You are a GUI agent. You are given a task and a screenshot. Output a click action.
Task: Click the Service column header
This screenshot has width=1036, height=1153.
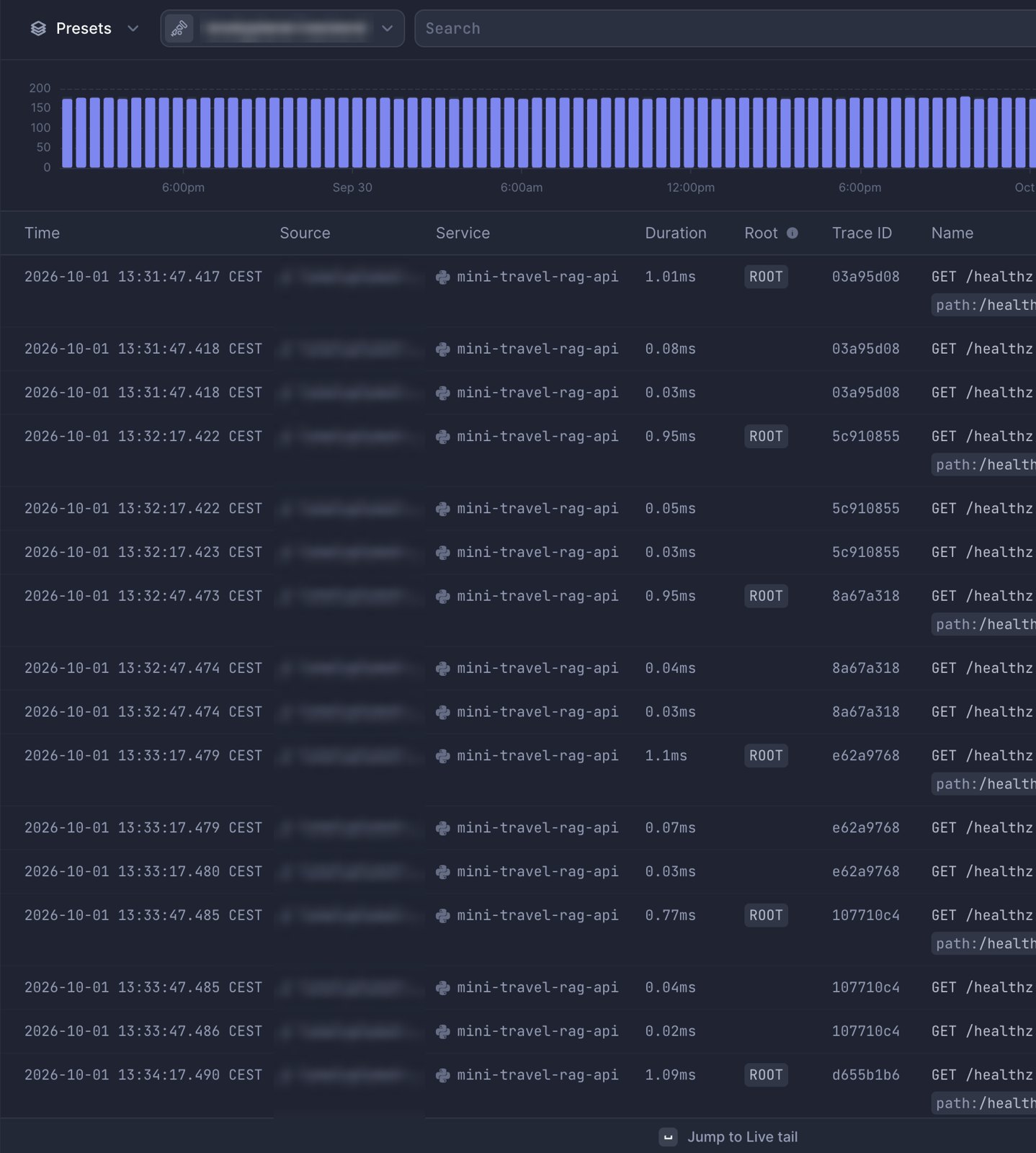coord(463,233)
